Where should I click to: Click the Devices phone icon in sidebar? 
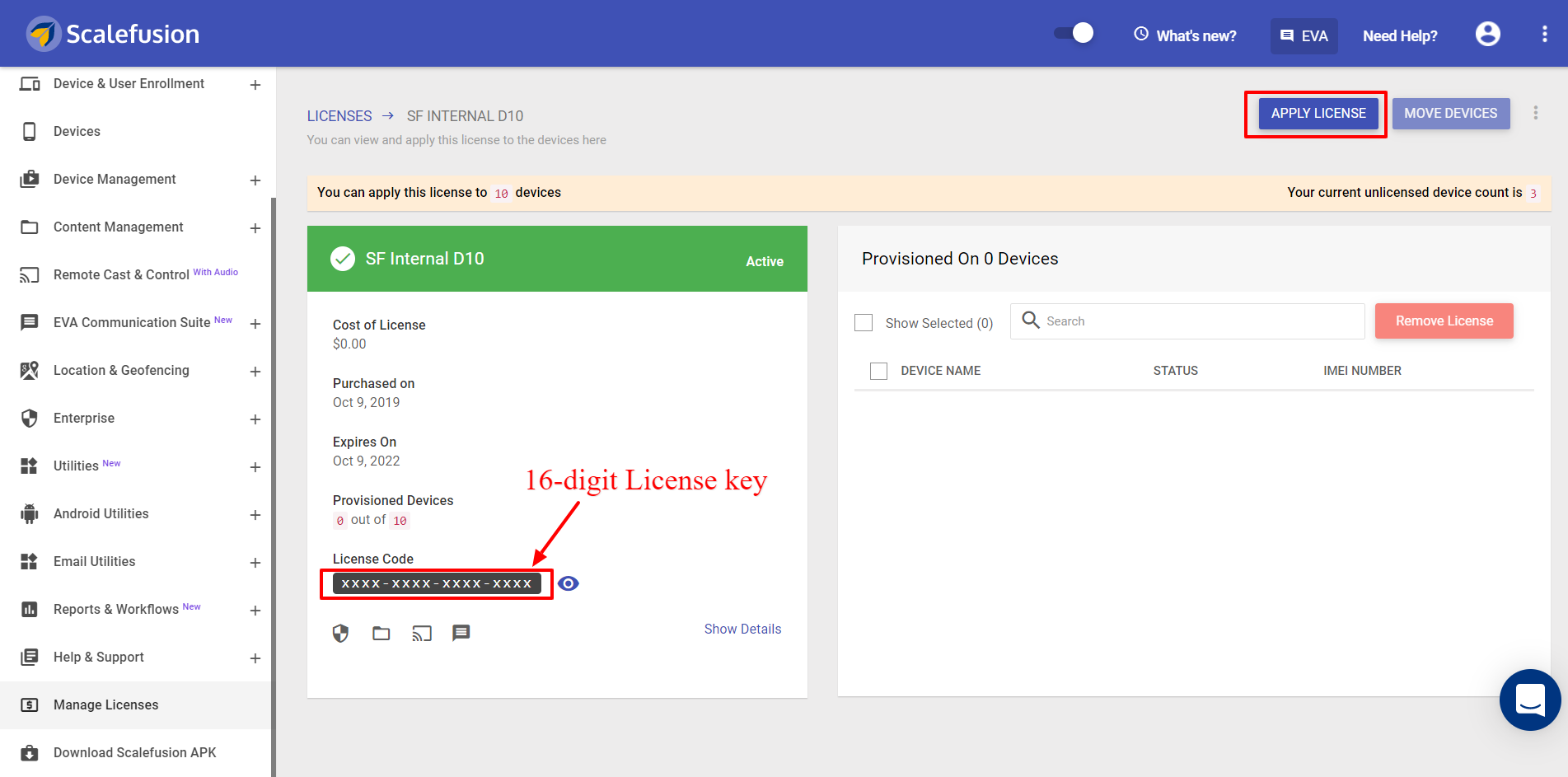(x=30, y=131)
